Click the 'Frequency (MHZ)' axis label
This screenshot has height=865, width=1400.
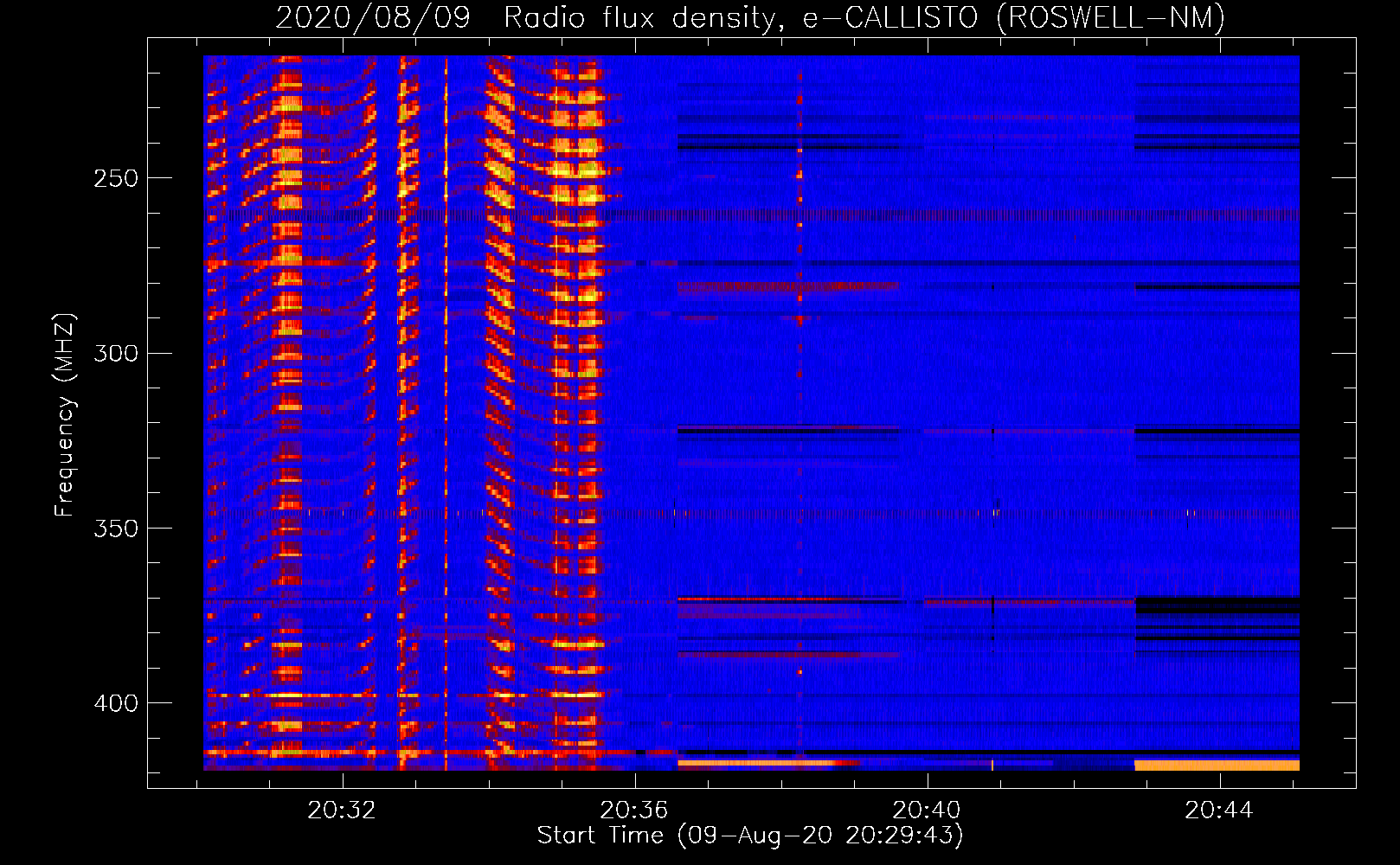65,415
